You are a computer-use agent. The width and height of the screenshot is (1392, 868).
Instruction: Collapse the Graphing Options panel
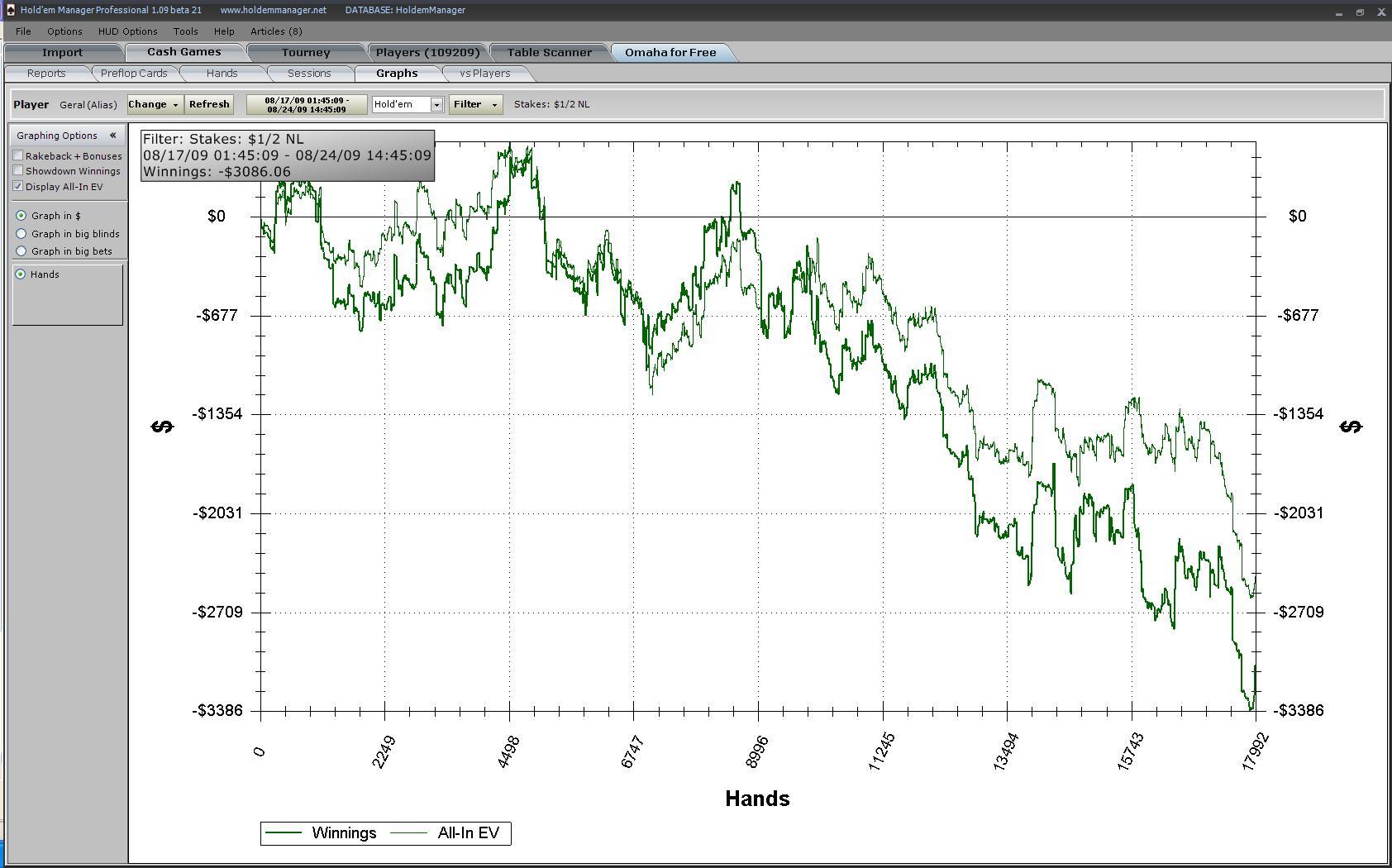tap(112, 136)
